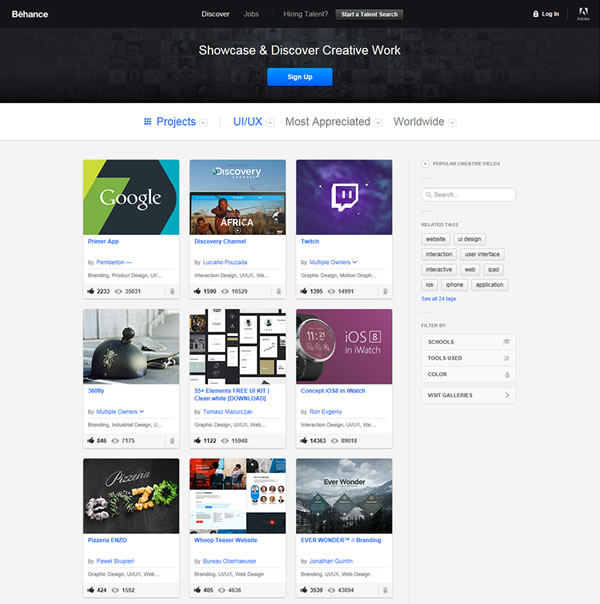600x604 pixels.
Task: Expand the Tools Used filter
Action: pos(468,358)
